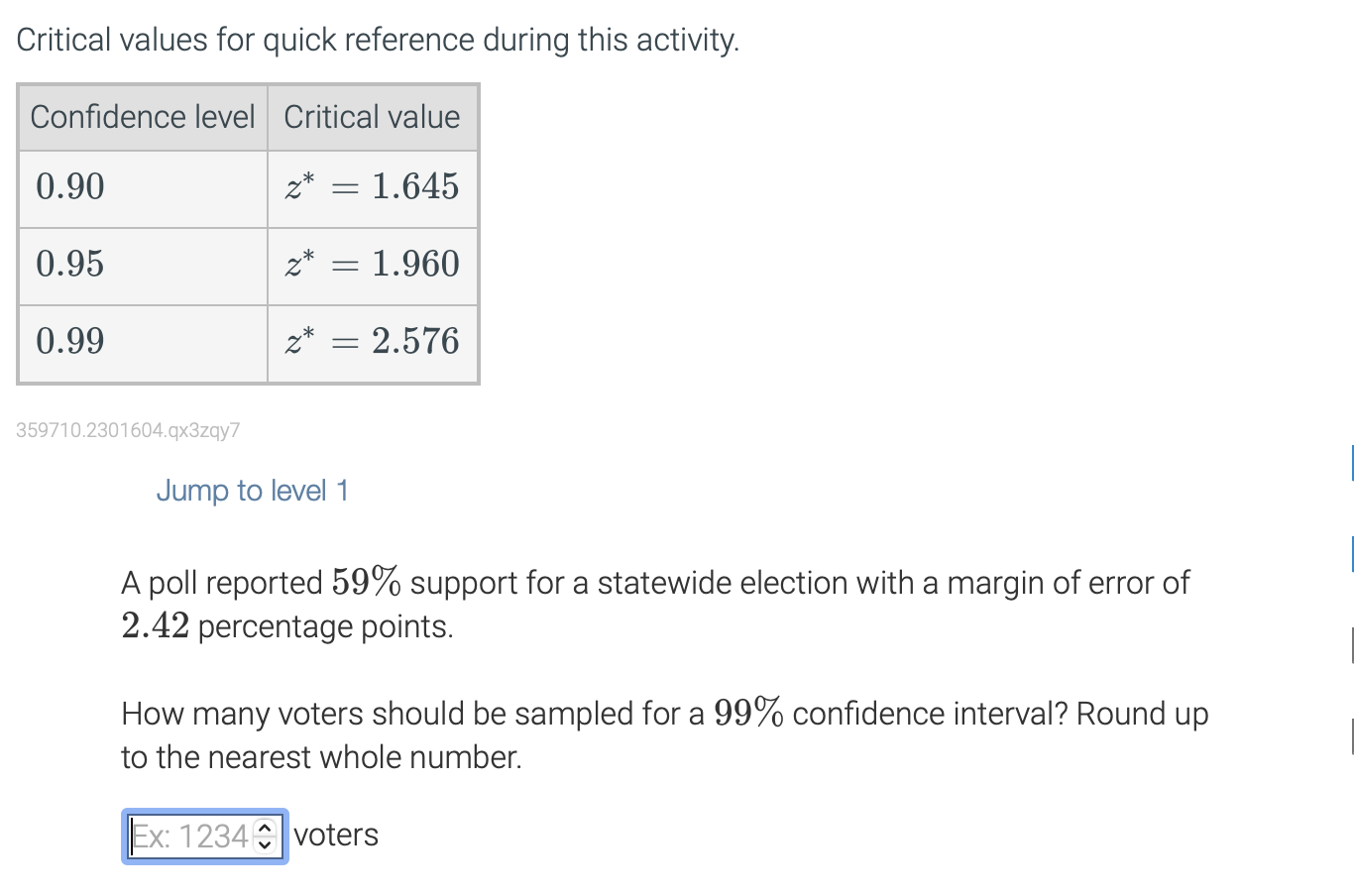Click the critical value z* = 2.576
The width and height of the screenshot is (1354, 896).
point(373,342)
